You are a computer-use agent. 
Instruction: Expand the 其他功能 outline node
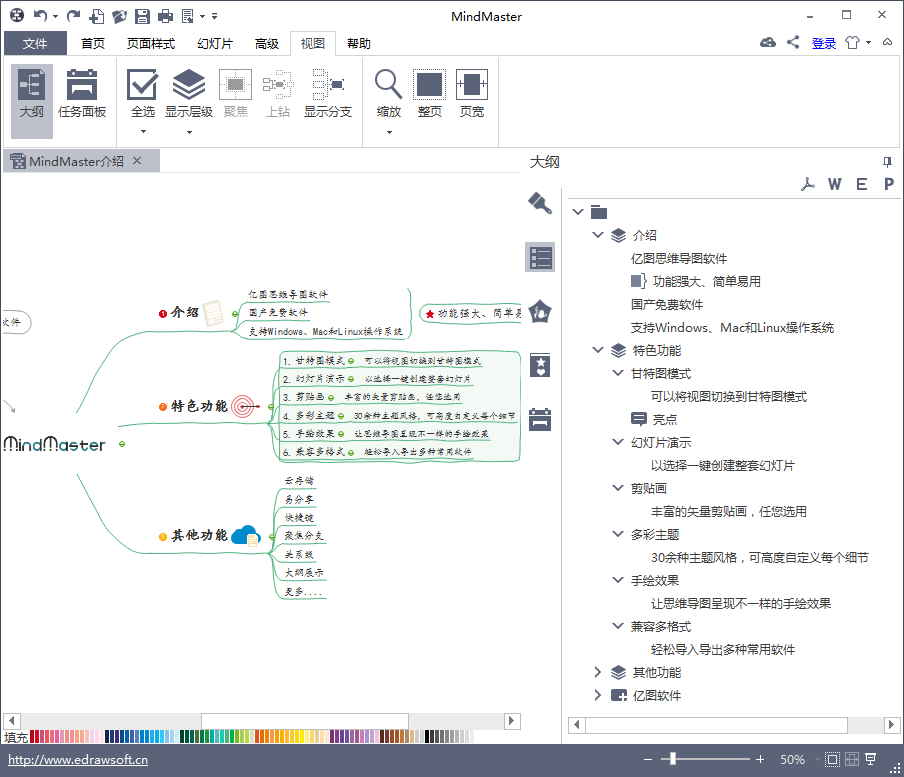[x=598, y=672]
